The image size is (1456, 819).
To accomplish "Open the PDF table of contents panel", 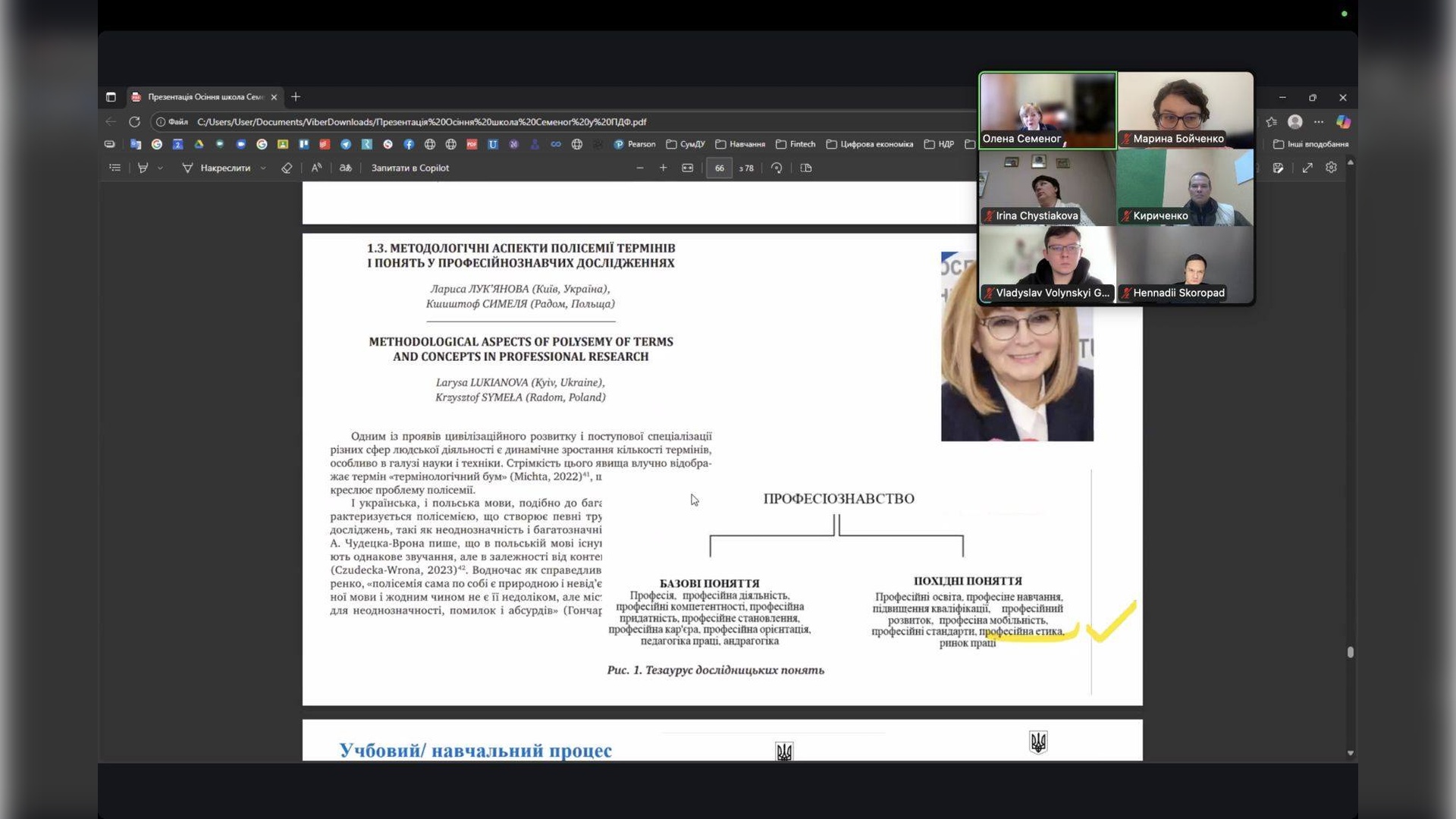I will [x=115, y=168].
